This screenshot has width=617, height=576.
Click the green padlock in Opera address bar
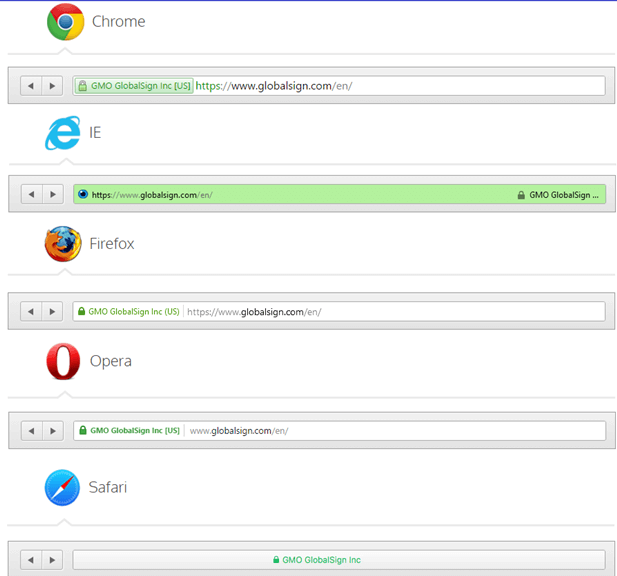[83, 430]
